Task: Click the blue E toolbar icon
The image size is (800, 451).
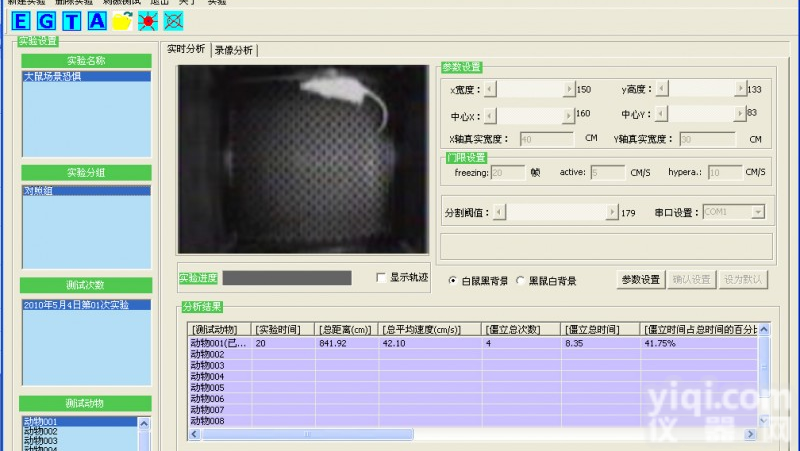Action: pyautogui.click(x=22, y=20)
